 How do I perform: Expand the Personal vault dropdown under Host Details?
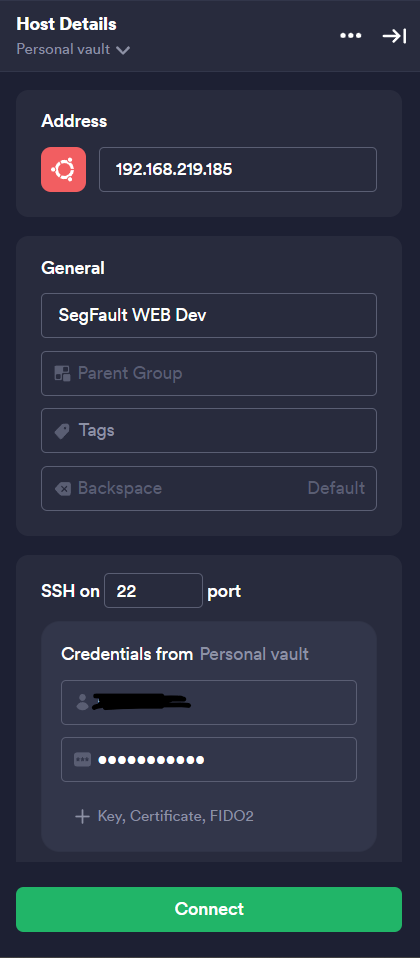(73, 49)
